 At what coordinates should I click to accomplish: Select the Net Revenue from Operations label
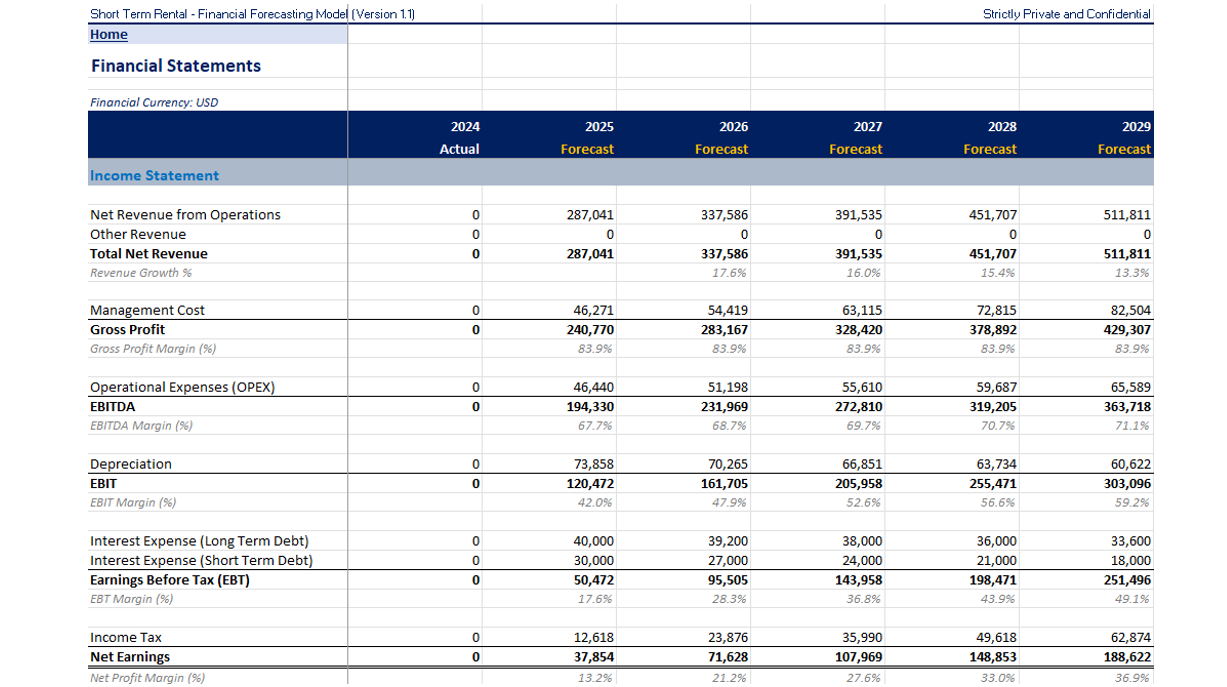tap(185, 214)
